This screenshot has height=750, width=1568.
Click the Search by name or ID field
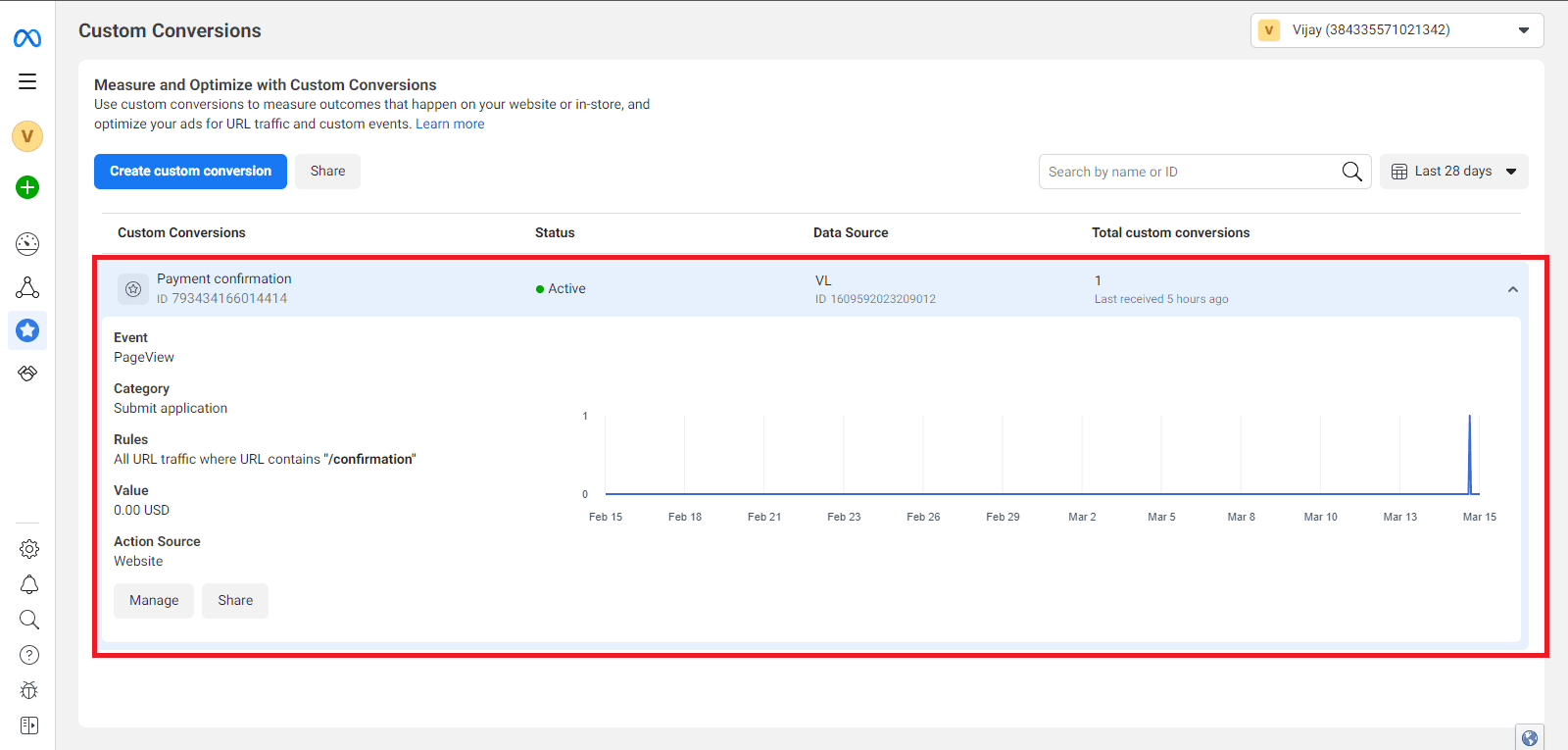point(1191,172)
